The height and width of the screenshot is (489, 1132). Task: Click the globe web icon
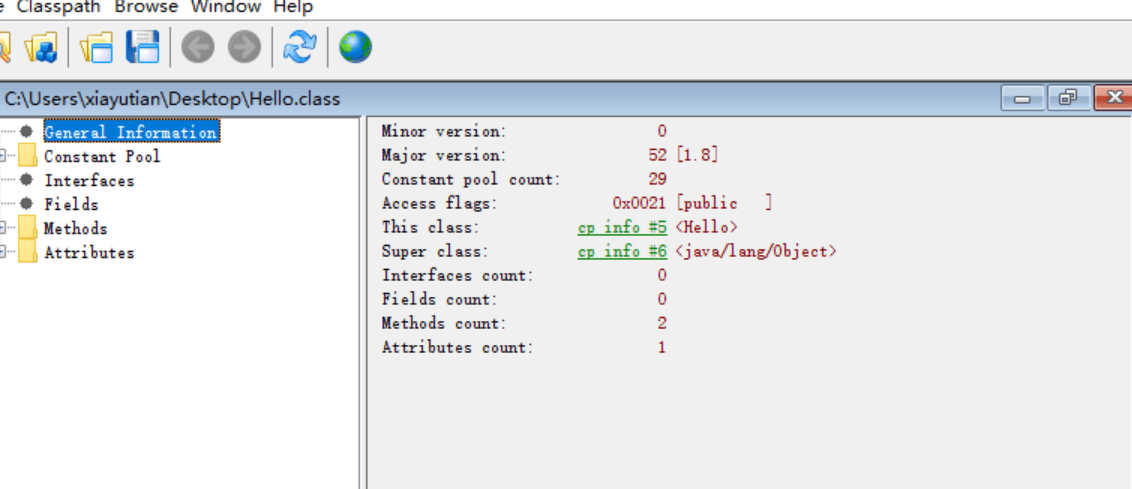(x=355, y=46)
